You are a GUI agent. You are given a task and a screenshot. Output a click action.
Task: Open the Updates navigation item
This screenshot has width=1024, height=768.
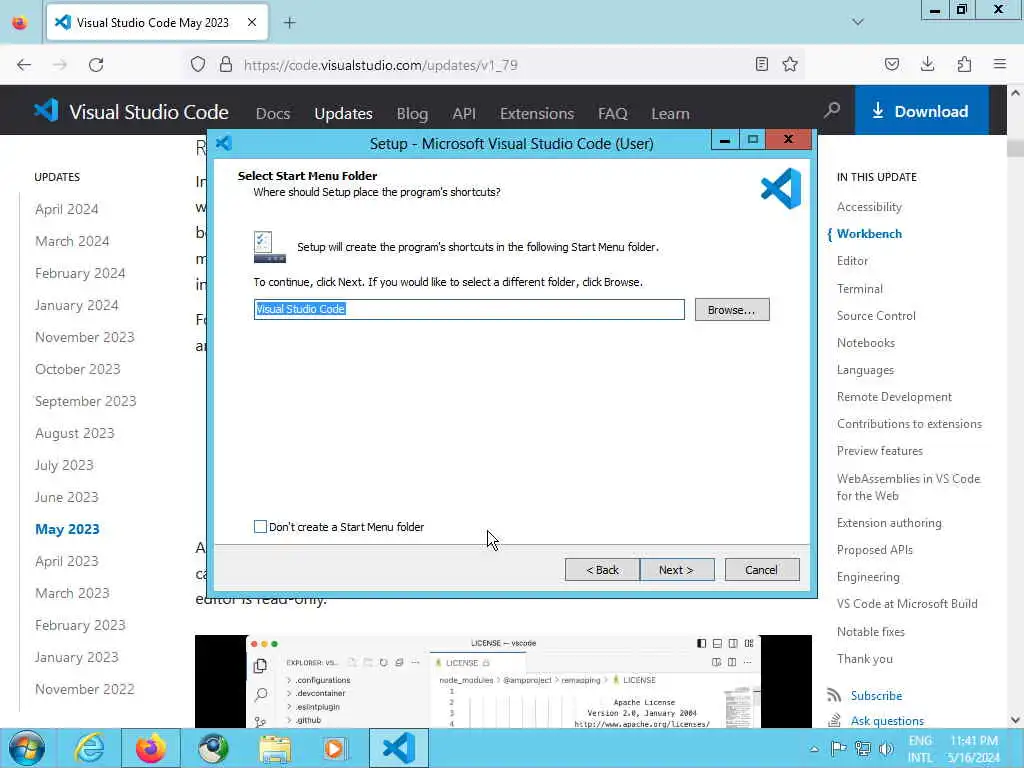[344, 114]
